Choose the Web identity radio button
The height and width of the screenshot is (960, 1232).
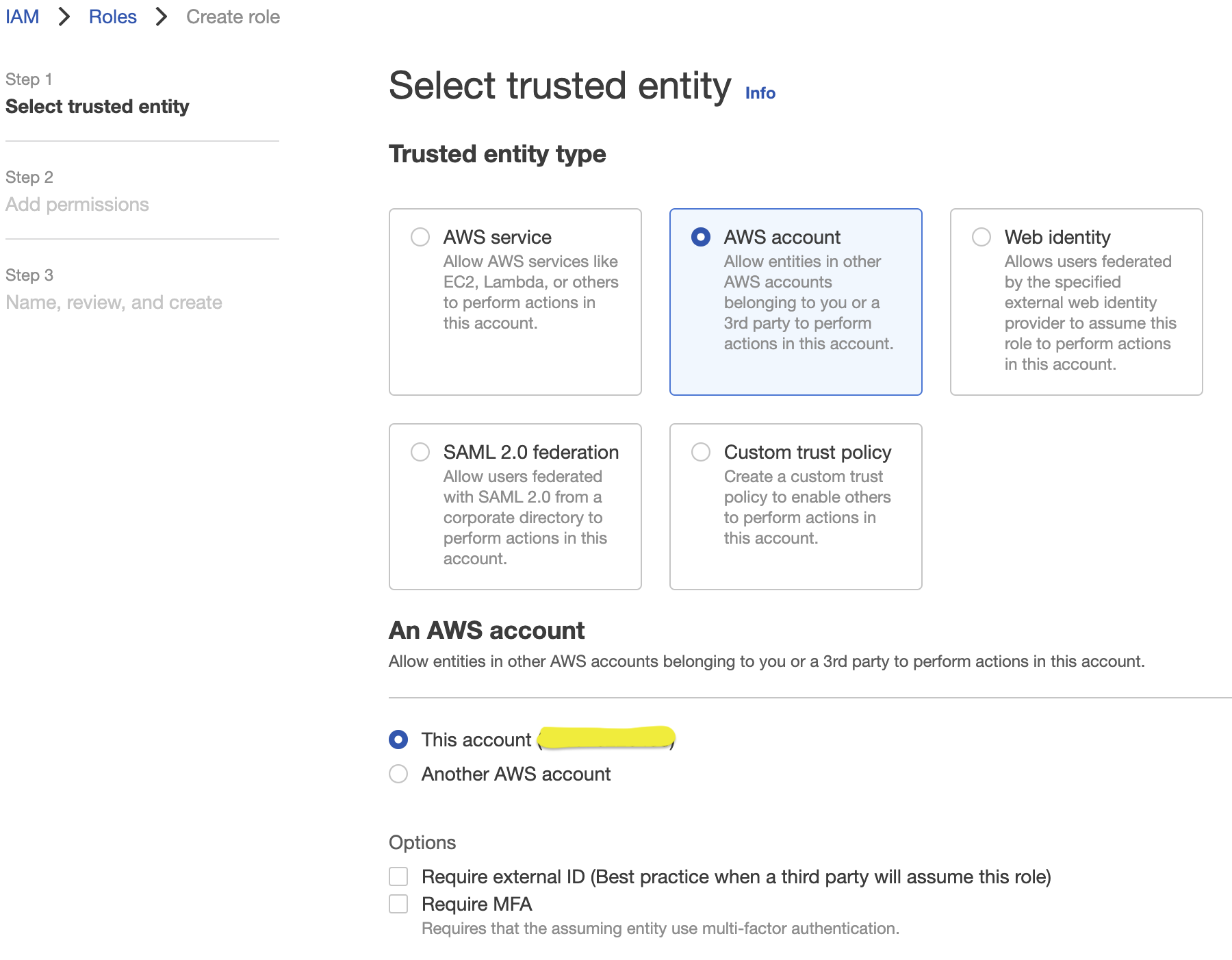(981, 237)
